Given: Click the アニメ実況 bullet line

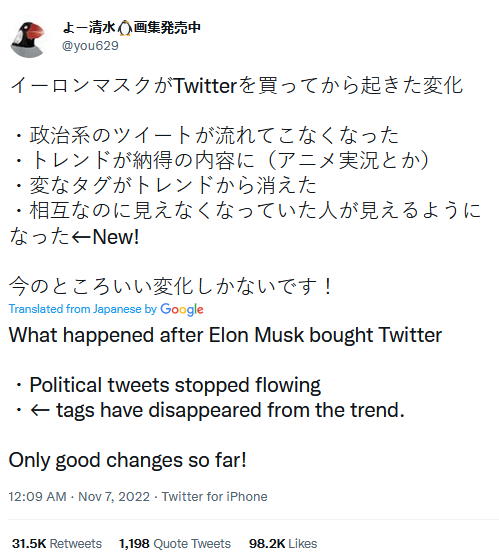Looking at the screenshot, I should 222,161.
